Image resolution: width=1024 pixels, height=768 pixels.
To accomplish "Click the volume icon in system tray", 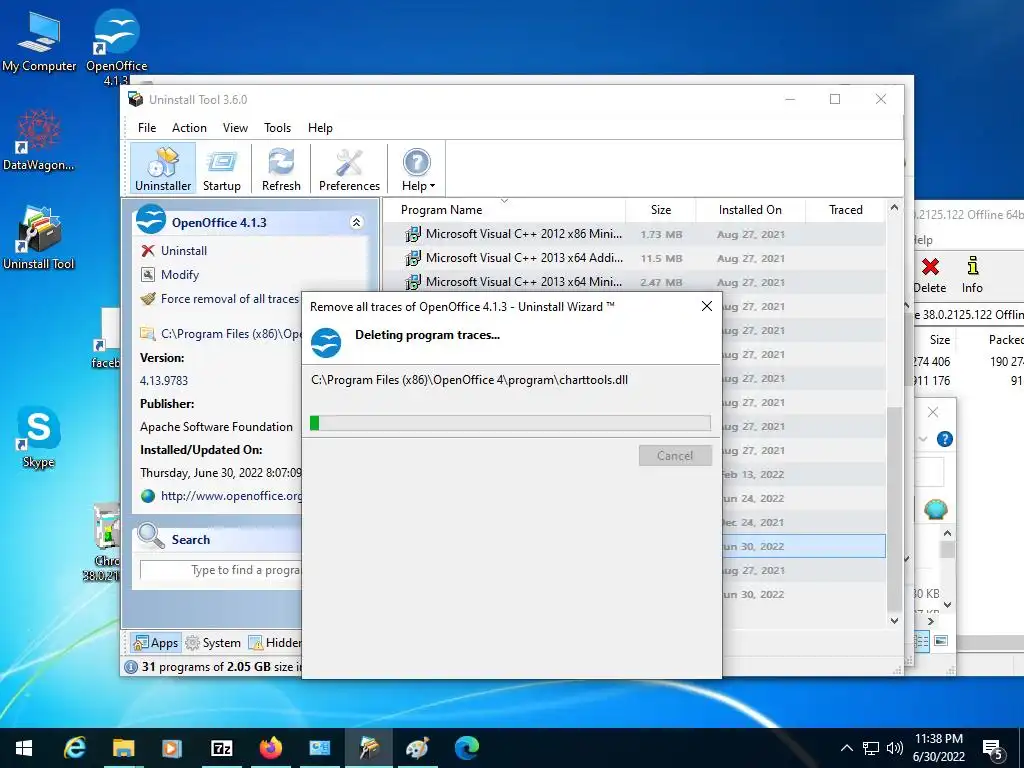I will pos(895,748).
